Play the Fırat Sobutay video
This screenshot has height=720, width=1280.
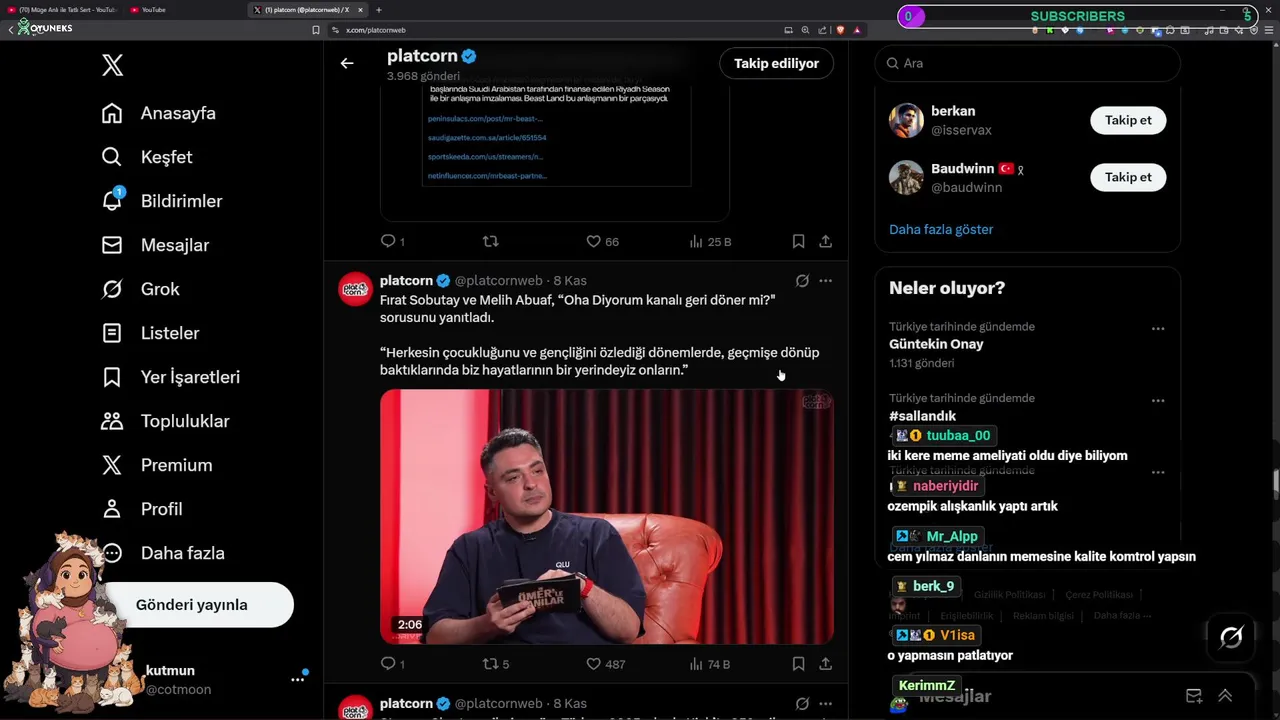pos(606,517)
